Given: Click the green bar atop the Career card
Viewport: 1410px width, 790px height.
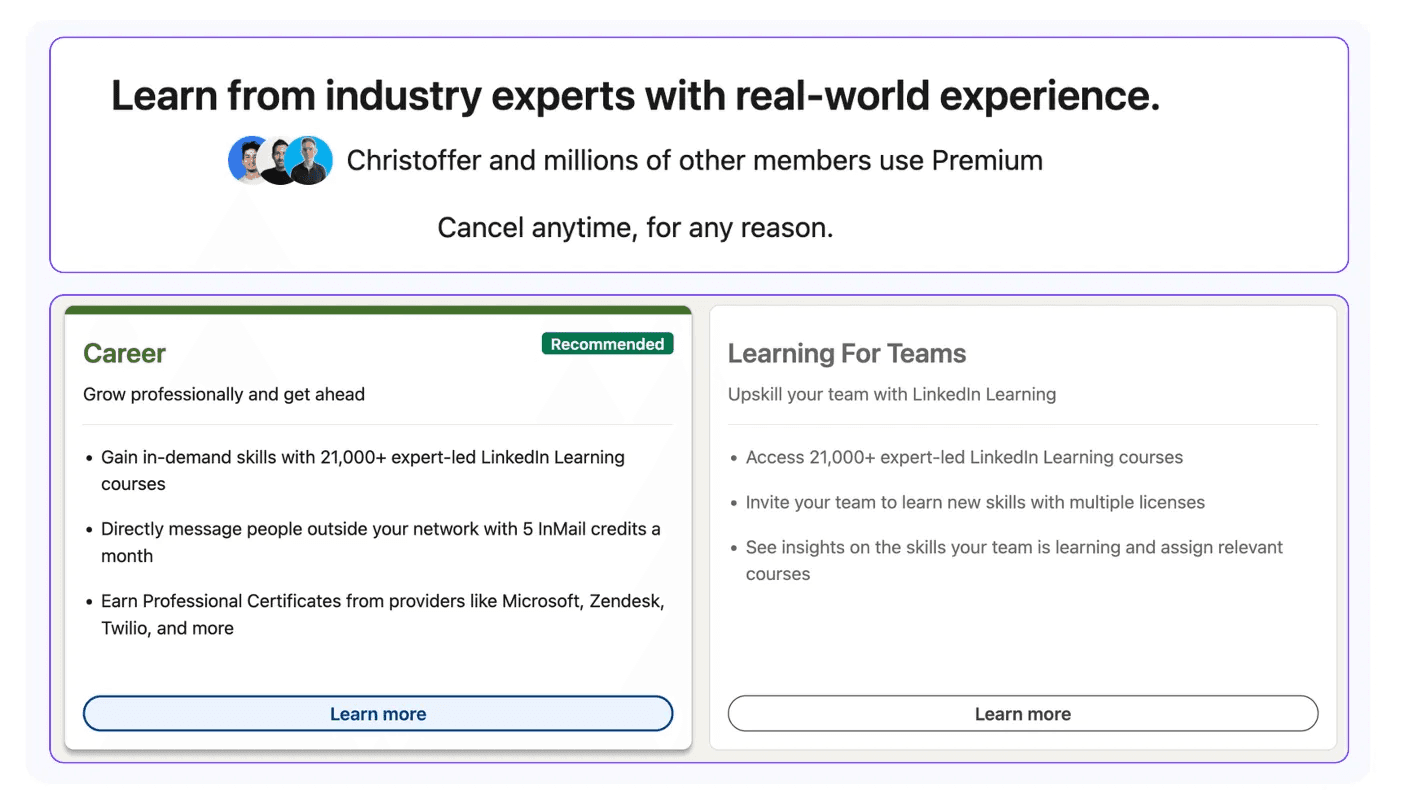Looking at the screenshot, I should point(378,310).
